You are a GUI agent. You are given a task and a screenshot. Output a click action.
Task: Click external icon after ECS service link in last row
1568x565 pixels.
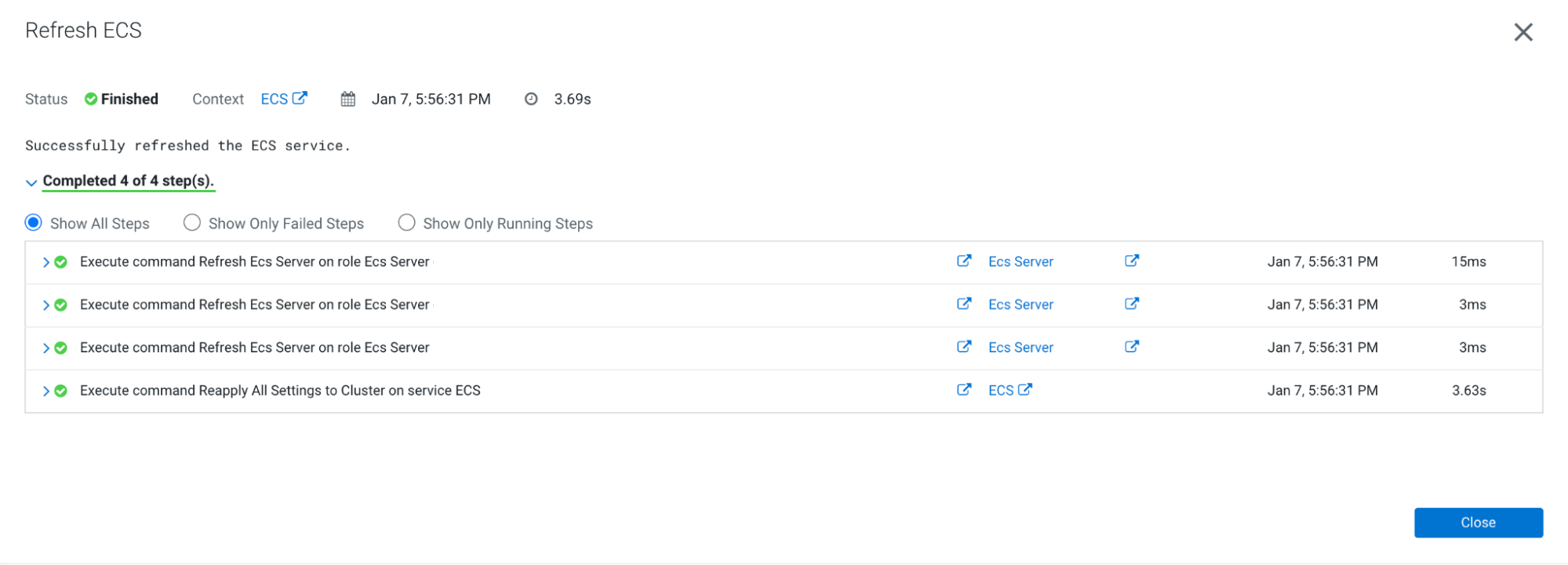tap(1025, 389)
